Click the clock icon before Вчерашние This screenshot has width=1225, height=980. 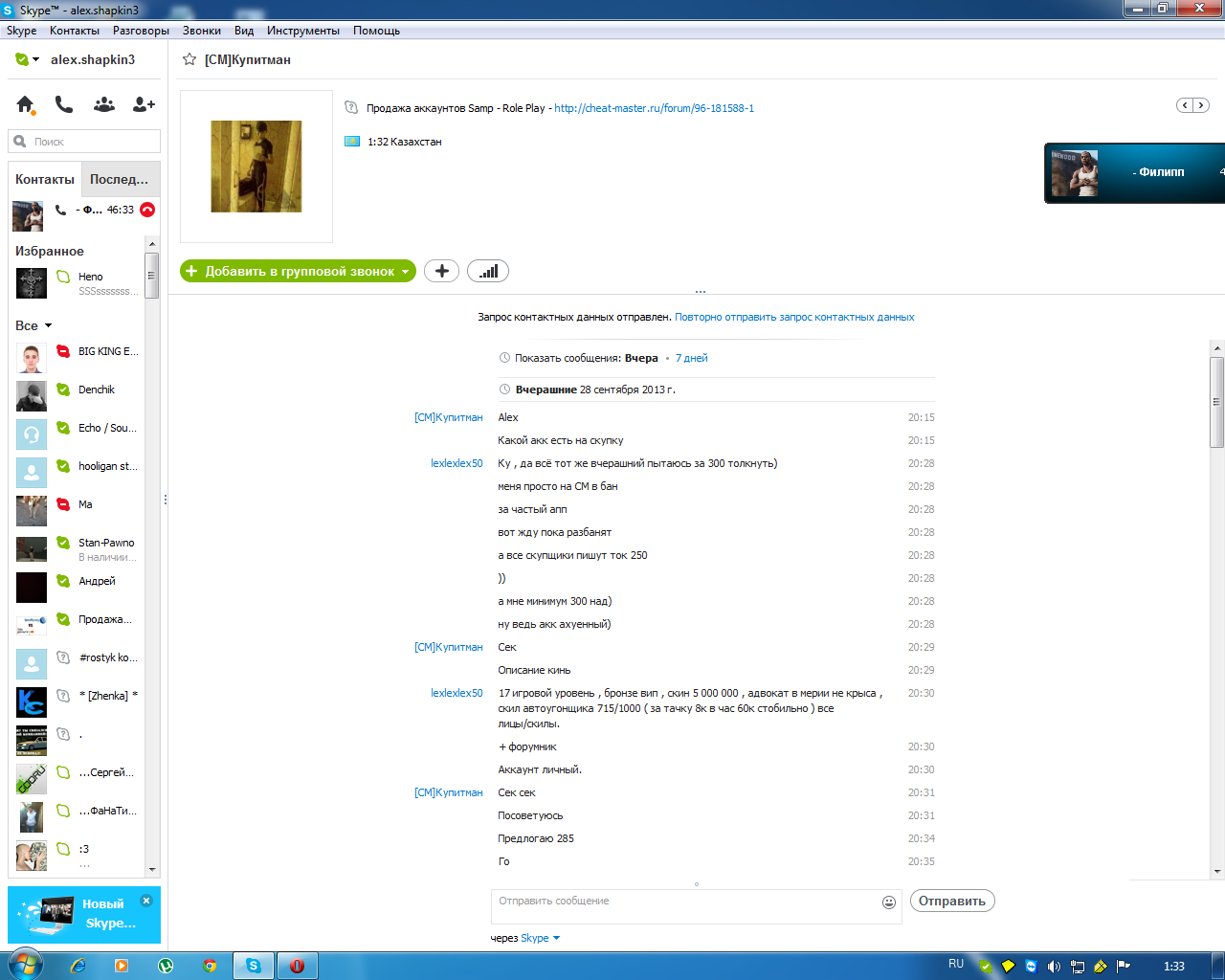pyautogui.click(x=505, y=390)
